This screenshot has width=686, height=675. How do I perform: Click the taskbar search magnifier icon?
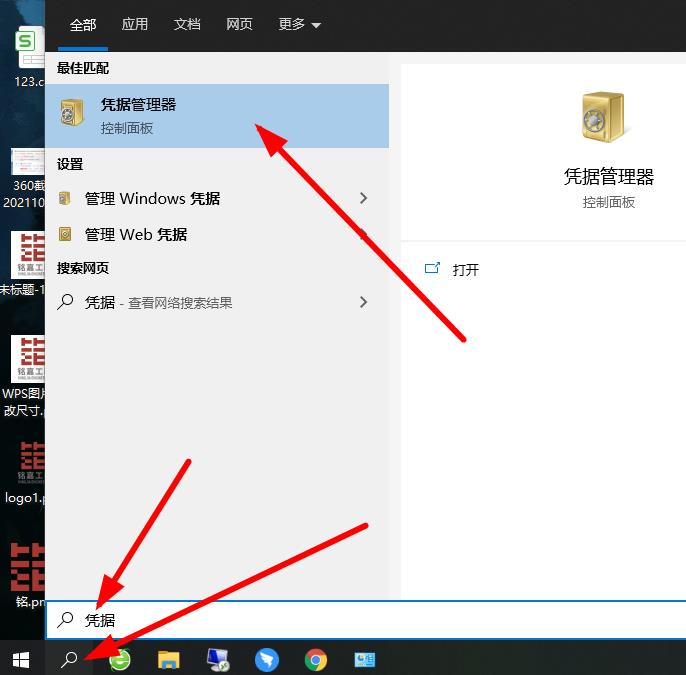click(x=70, y=659)
